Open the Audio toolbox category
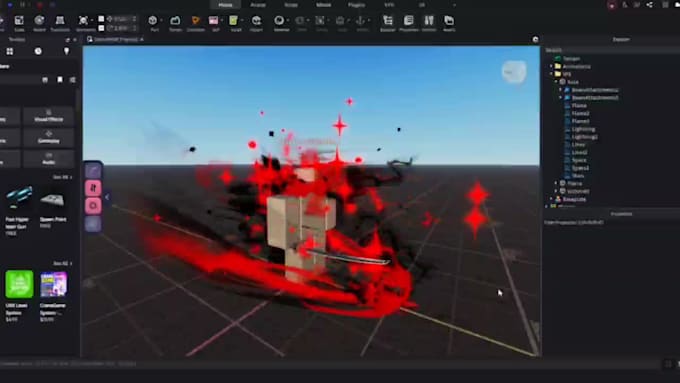 point(49,159)
